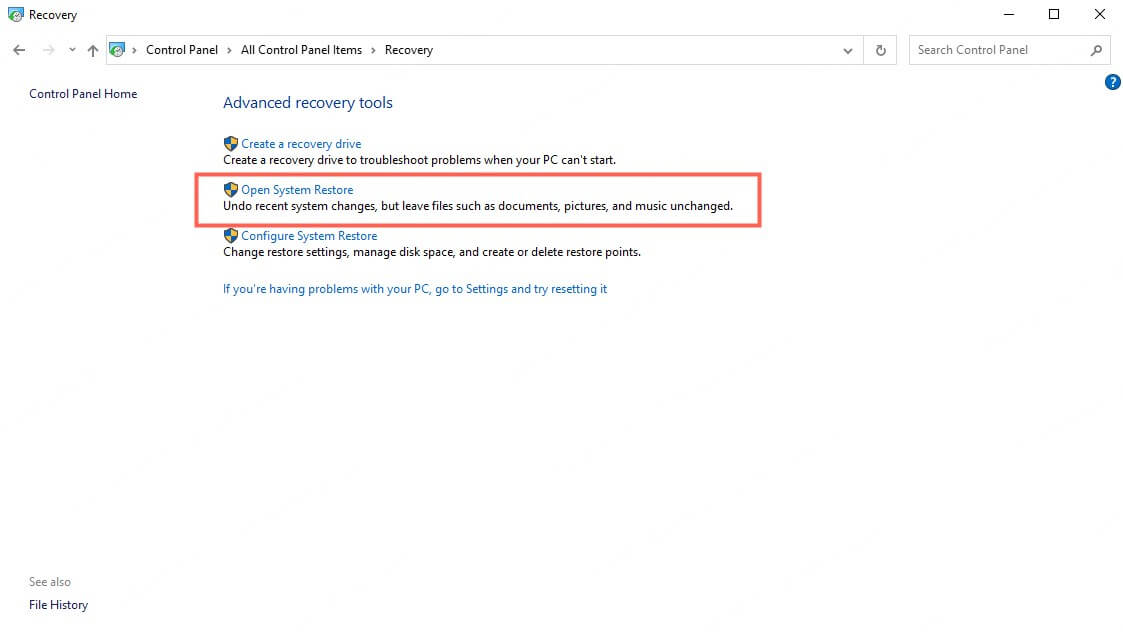Expand the chevron after All Control Panel Items
The height and width of the screenshot is (632, 1123).
pyautogui.click(x=373, y=50)
